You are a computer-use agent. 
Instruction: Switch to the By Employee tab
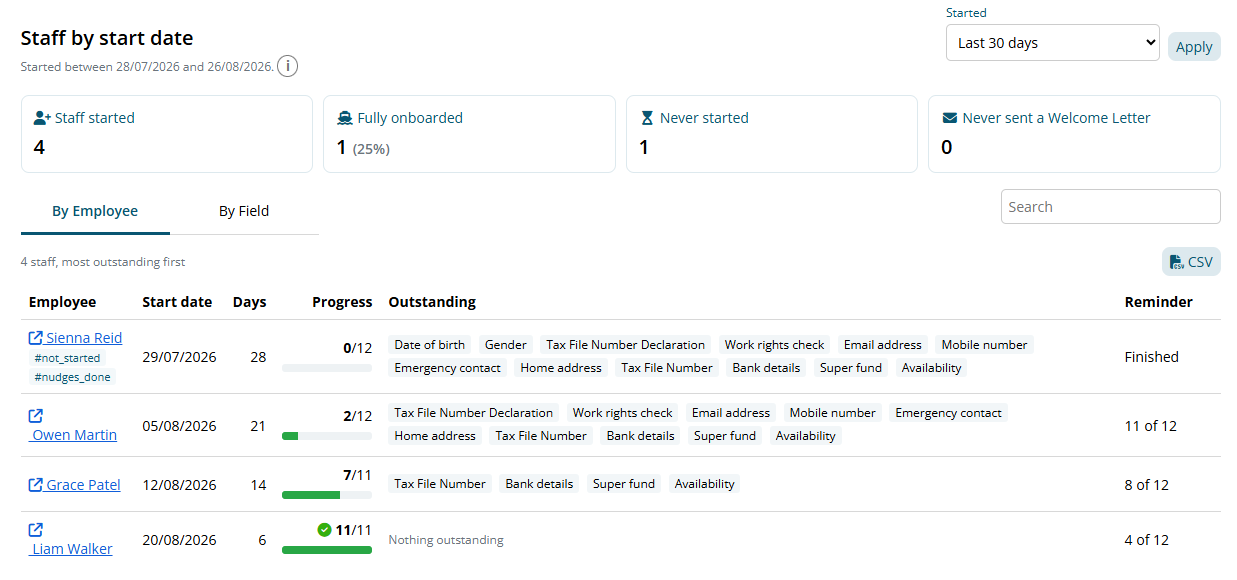[x=95, y=211]
